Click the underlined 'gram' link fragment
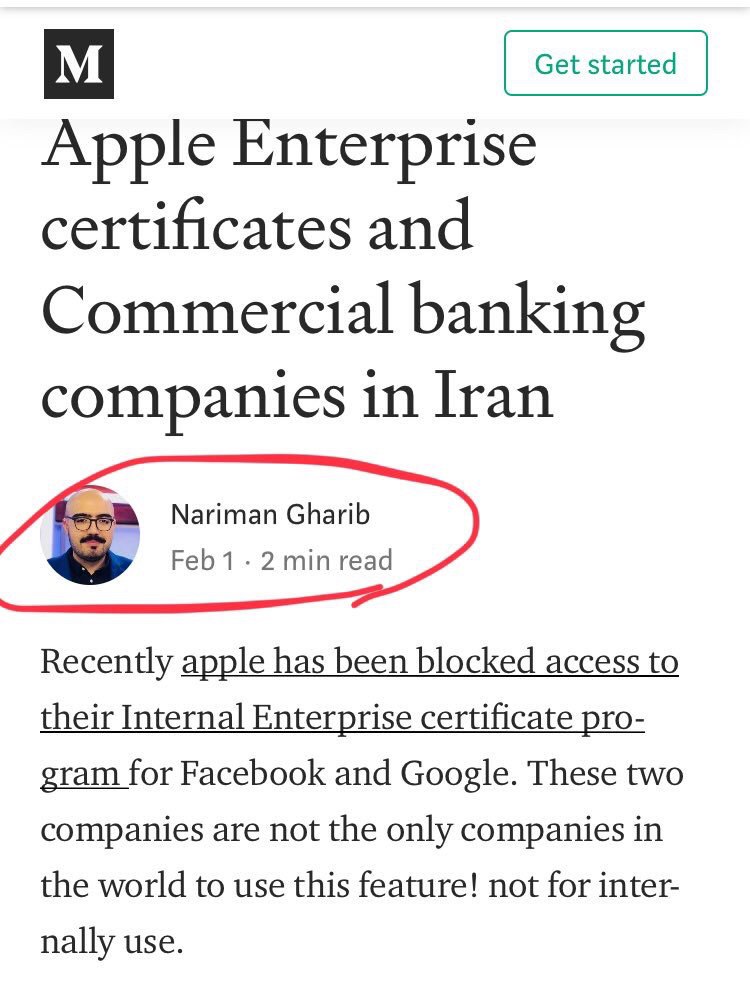 coord(82,774)
